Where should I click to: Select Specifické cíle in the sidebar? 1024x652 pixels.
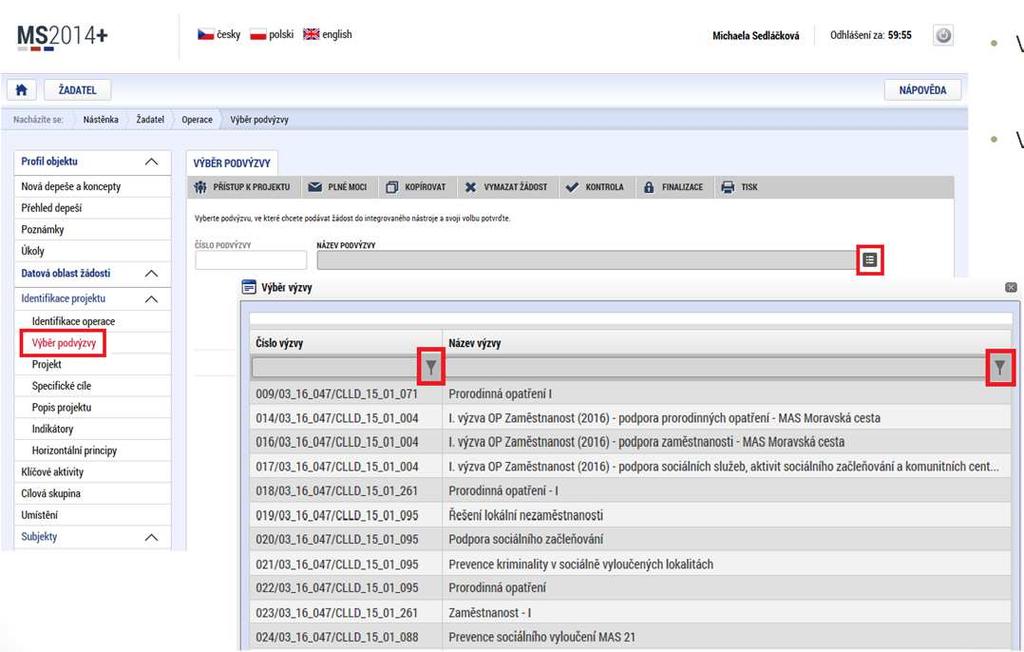[61, 386]
